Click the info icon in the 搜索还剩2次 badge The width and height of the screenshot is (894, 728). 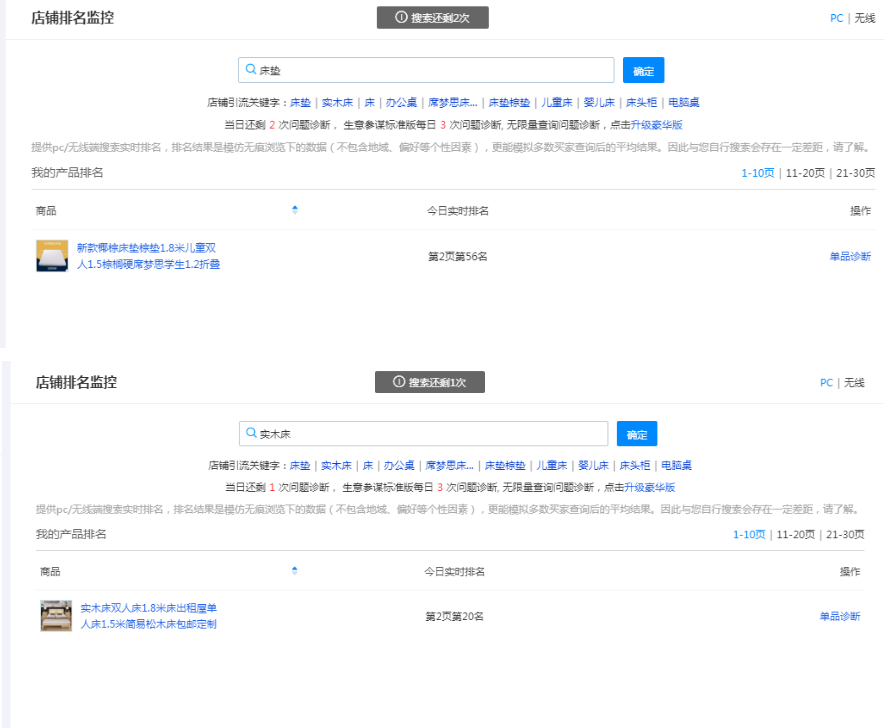pos(401,18)
